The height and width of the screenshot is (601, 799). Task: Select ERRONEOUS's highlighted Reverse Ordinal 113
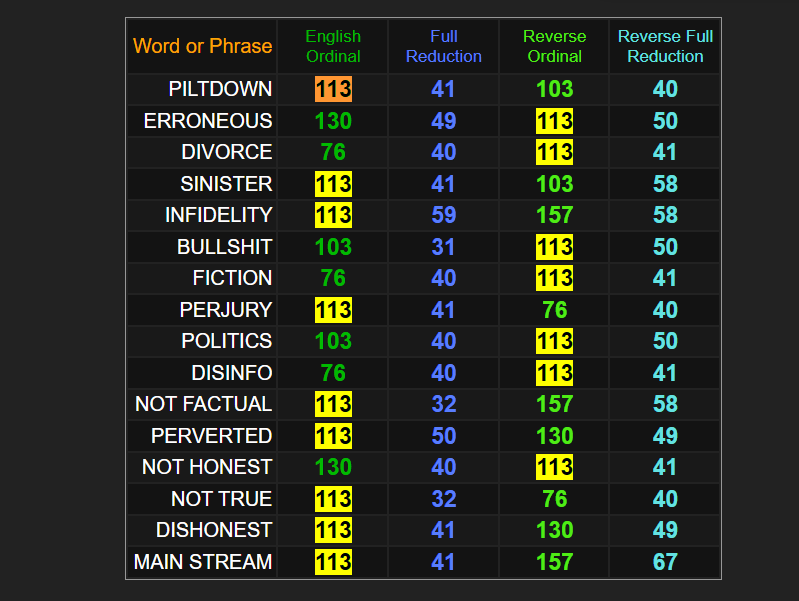[554, 121]
